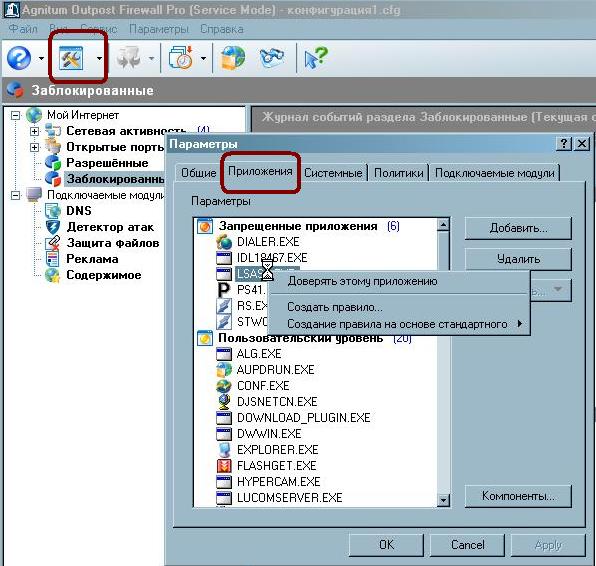Open dropdown arrow beside Options tools icon
596x566 pixels.
pos(99,59)
